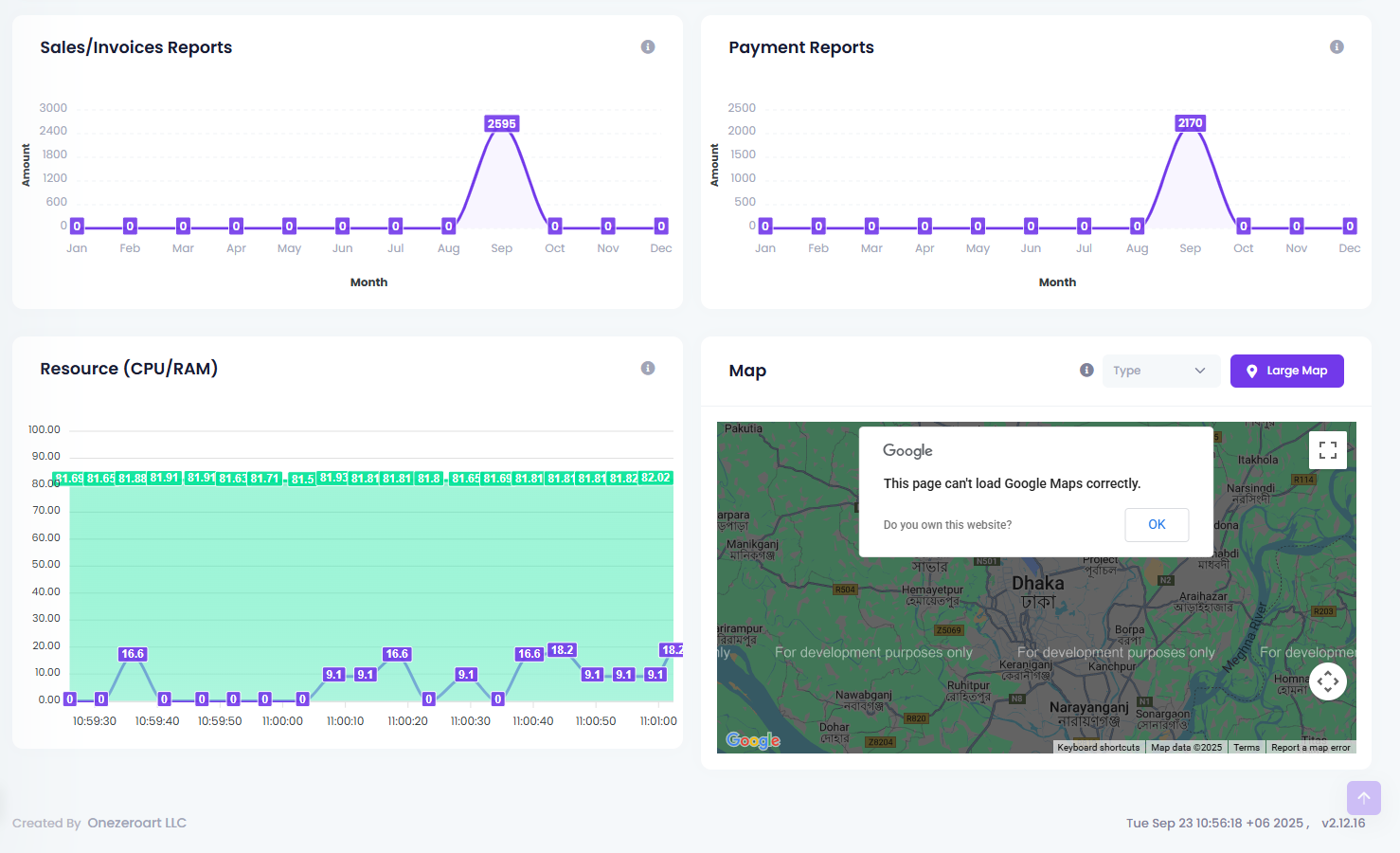Open the Large Map view
The height and width of the screenshot is (853, 1400).
(1286, 371)
